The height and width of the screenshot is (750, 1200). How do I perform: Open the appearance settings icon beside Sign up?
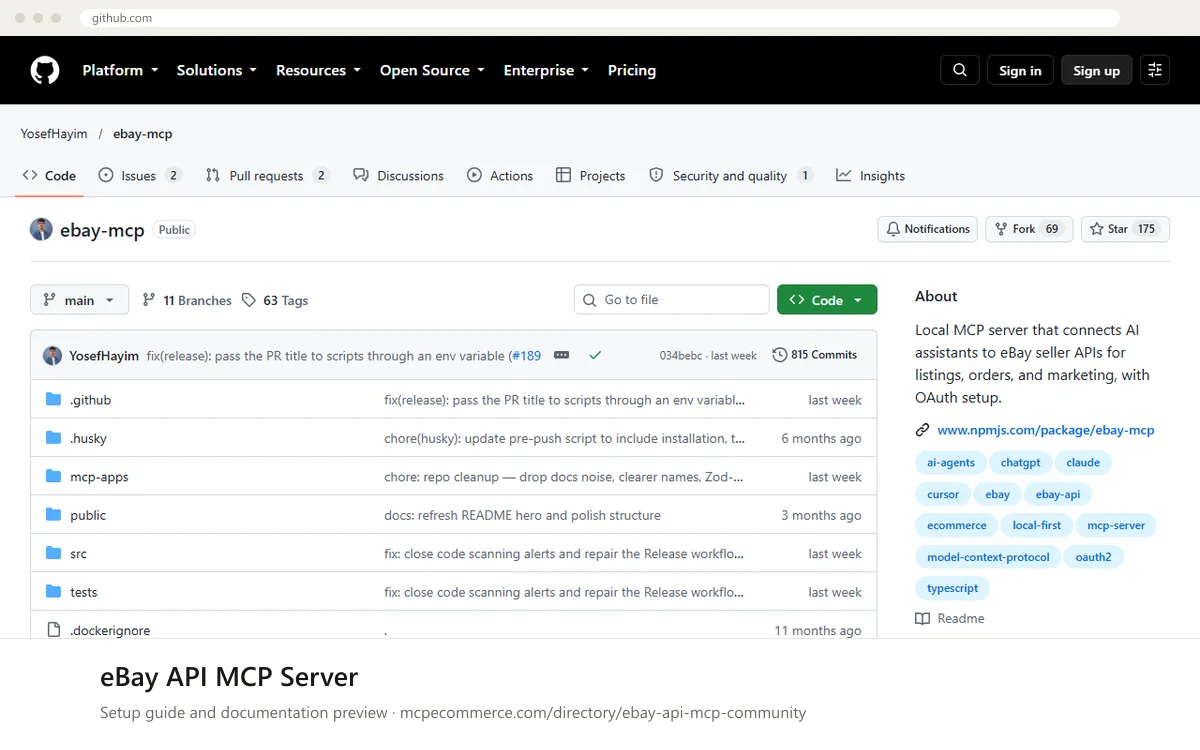pyautogui.click(x=1155, y=70)
